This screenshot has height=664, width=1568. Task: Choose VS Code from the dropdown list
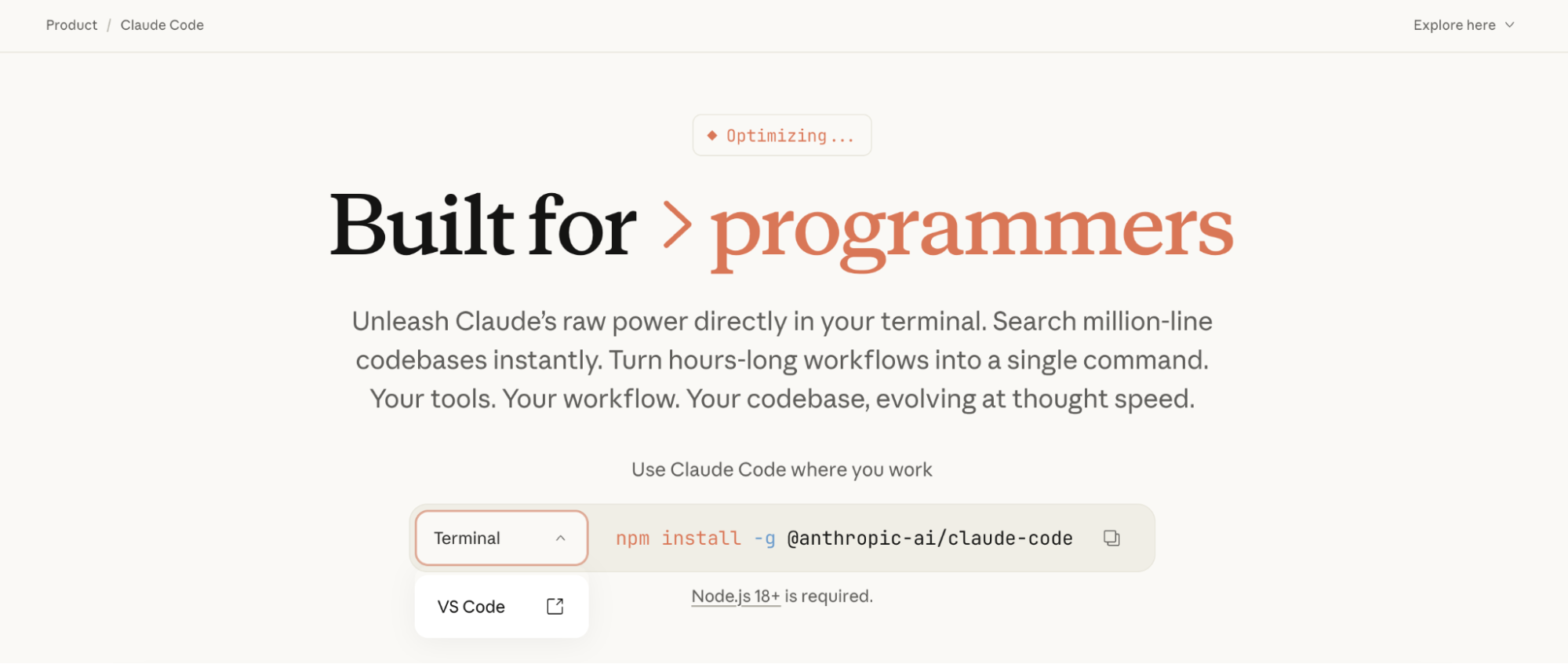(x=471, y=607)
